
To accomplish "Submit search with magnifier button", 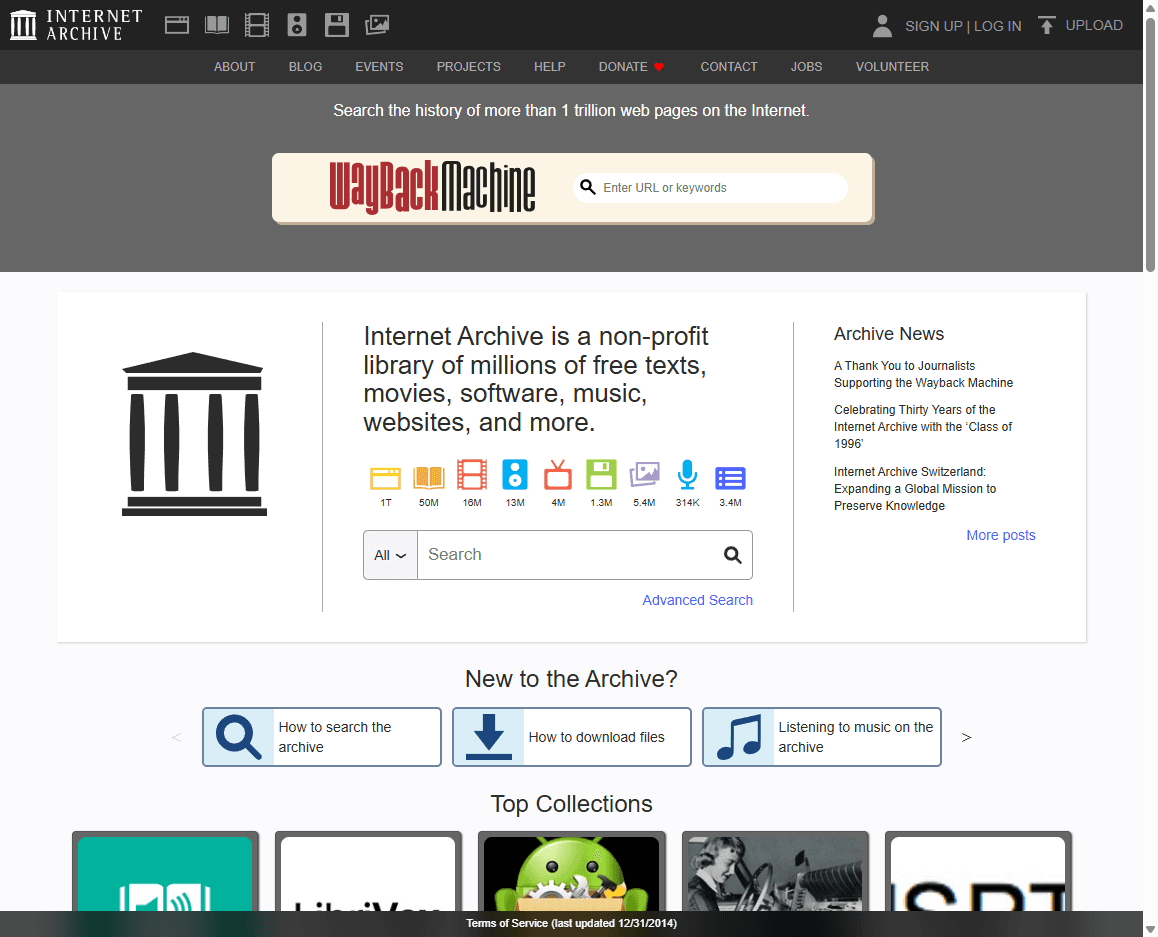I will [733, 555].
